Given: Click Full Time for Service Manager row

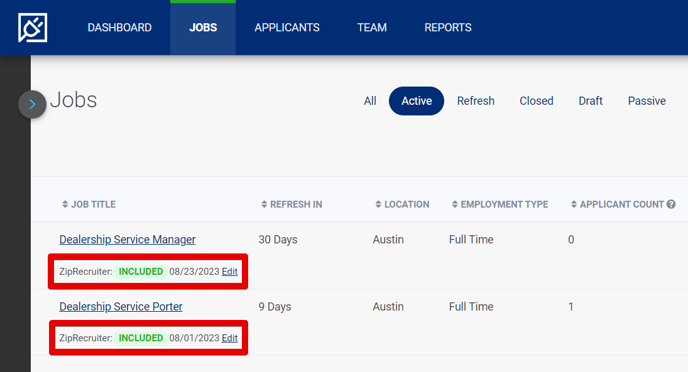Looking at the screenshot, I should 471,240.
